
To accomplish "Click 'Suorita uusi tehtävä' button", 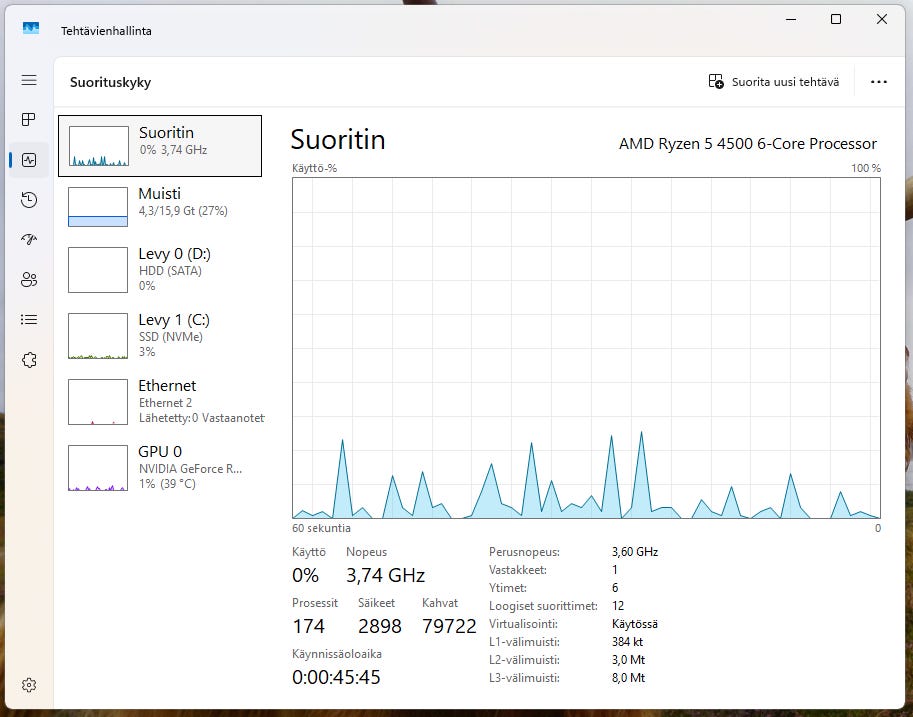I will pos(773,82).
